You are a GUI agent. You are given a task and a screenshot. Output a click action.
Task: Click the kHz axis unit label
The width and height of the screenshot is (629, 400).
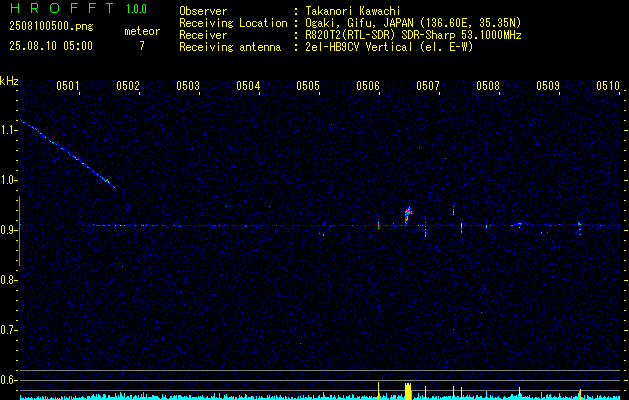pyautogui.click(x=9, y=81)
